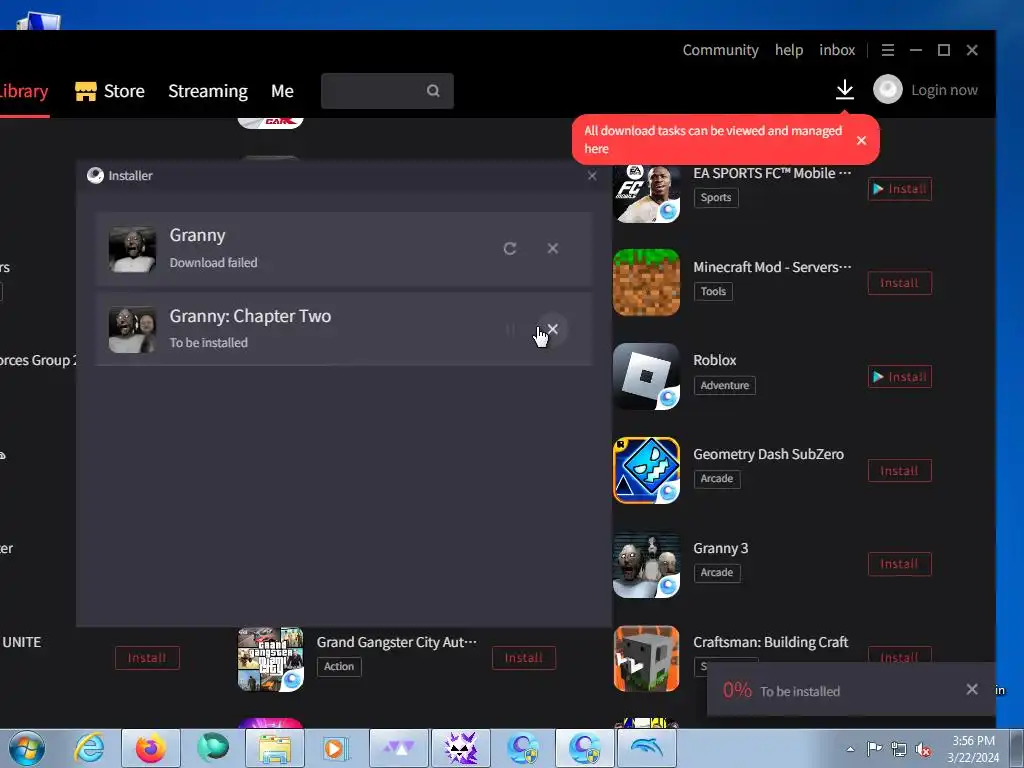
Task: Click the network tray icon
Action: tap(899, 749)
